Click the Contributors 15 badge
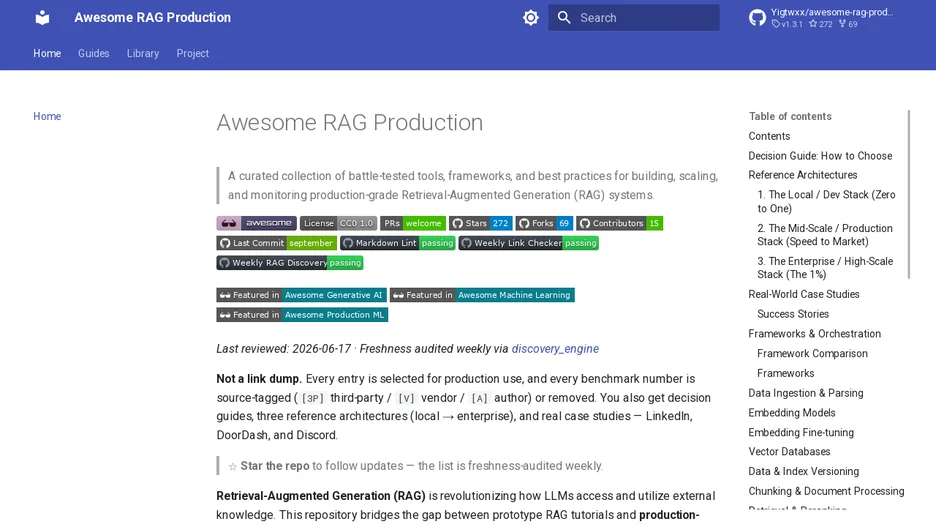 pyautogui.click(x=620, y=223)
